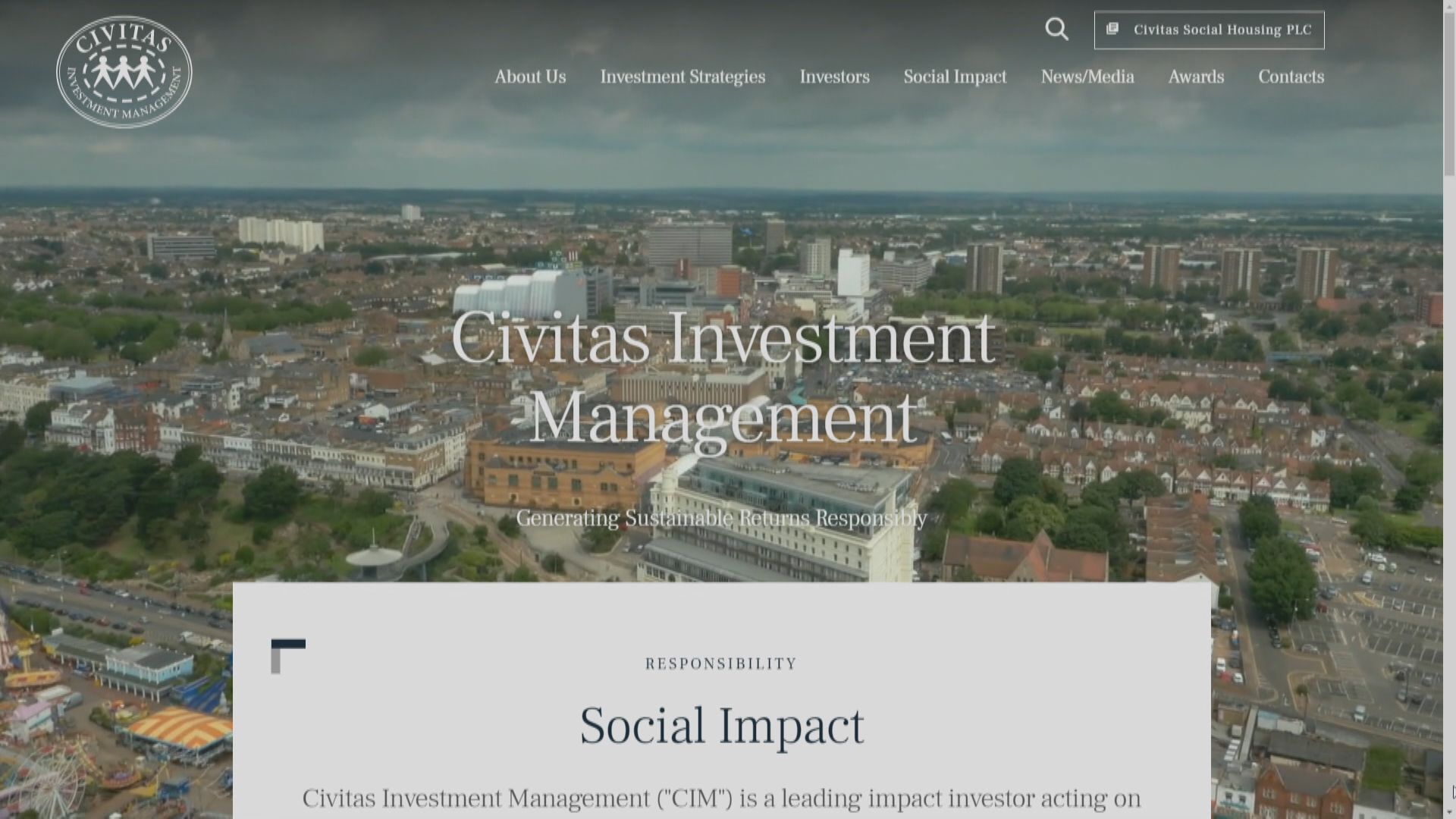Image resolution: width=1456 pixels, height=819 pixels.
Task: Click the RESPONSIBILITY section label
Action: pos(721,664)
